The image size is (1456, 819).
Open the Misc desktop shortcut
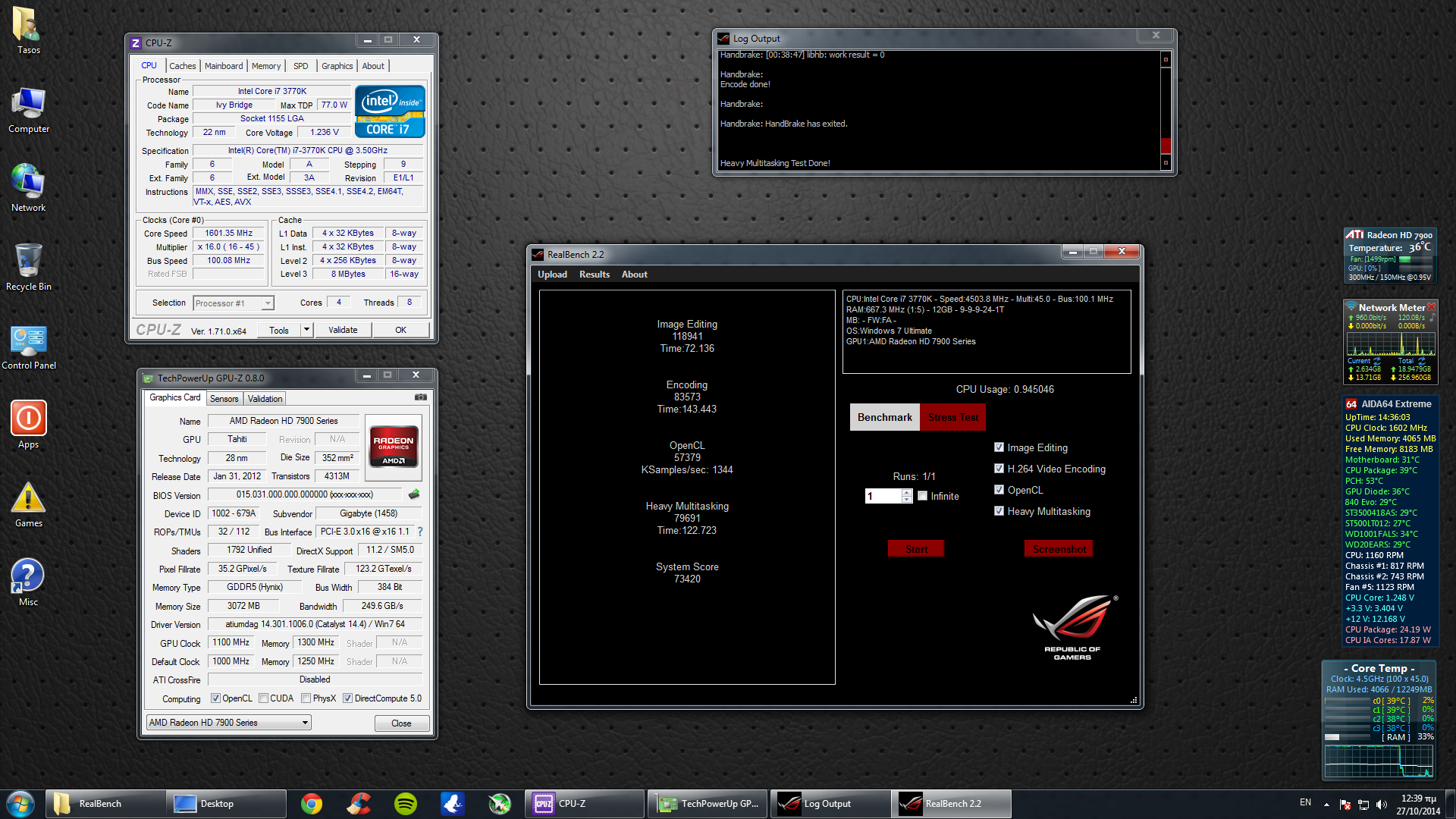28,582
